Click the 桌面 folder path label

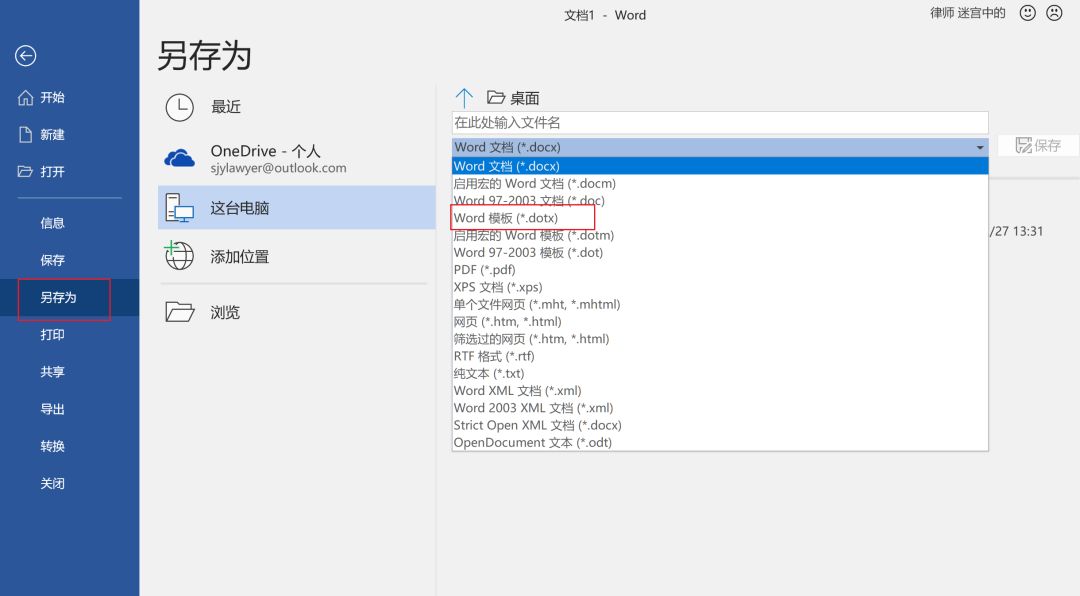coord(525,98)
